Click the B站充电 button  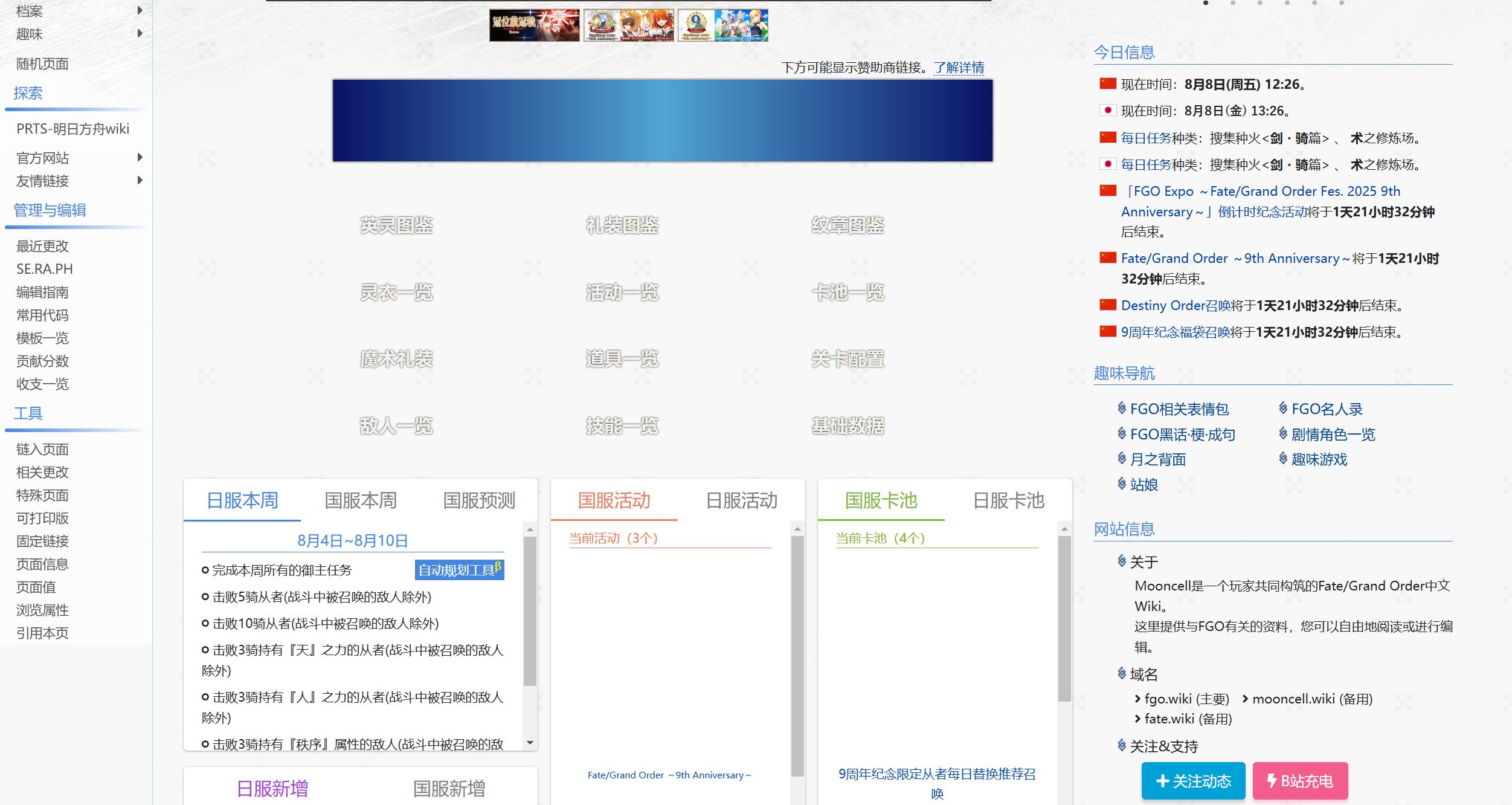point(1301,781)
